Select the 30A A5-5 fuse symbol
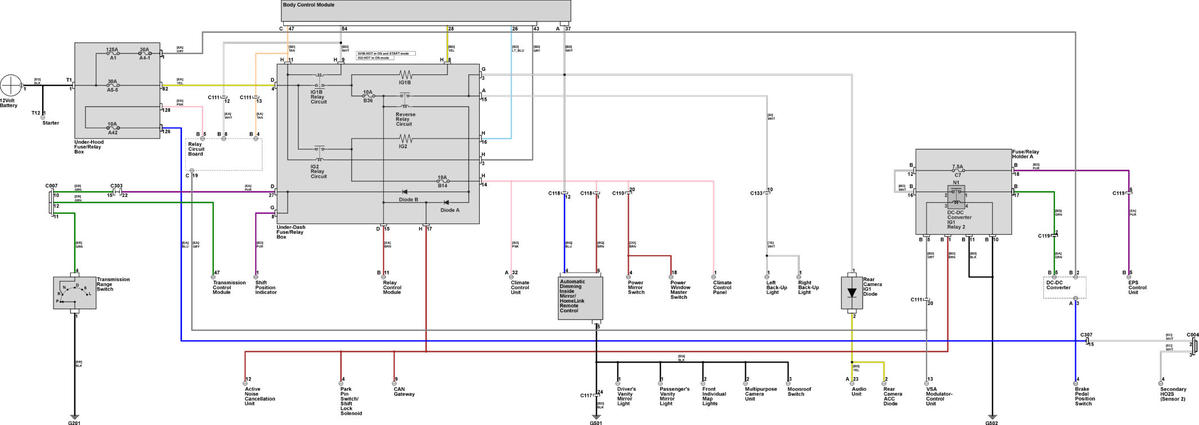 pyautogui.click(x=112, y=88)
